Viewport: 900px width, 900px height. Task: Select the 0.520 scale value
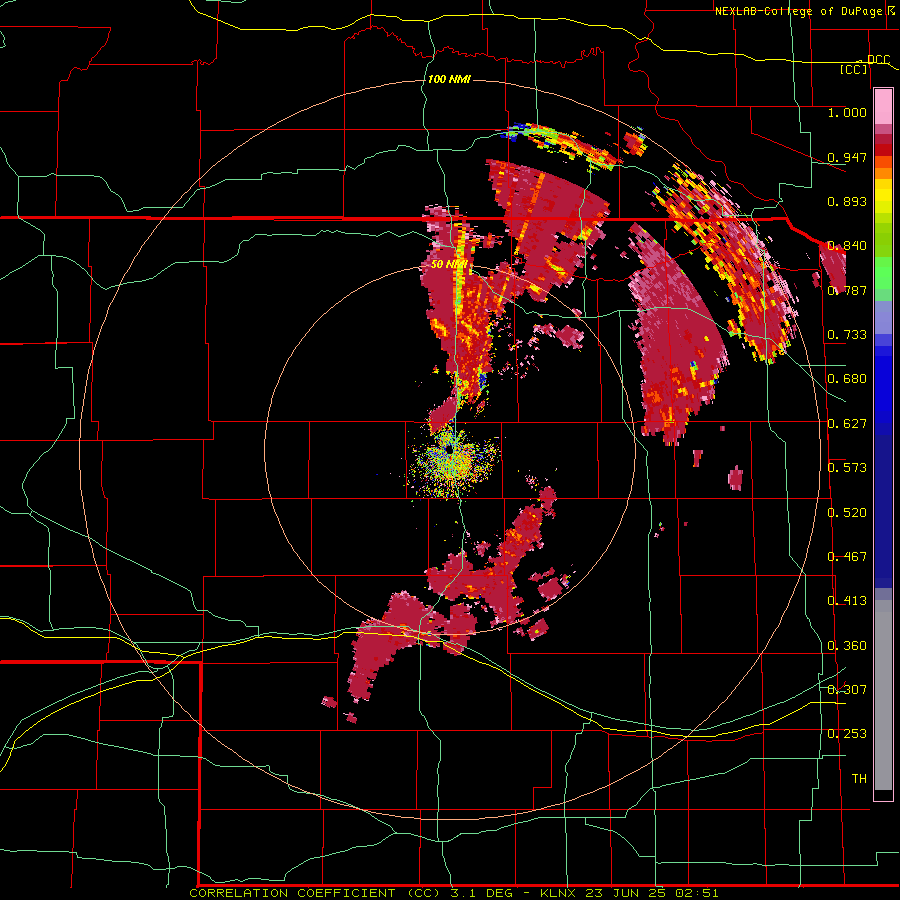[x=847, y=513]
